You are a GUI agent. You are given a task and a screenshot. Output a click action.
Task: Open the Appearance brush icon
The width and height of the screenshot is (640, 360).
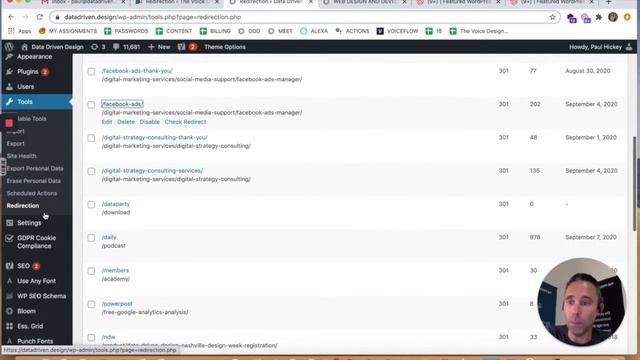[9, 56]
